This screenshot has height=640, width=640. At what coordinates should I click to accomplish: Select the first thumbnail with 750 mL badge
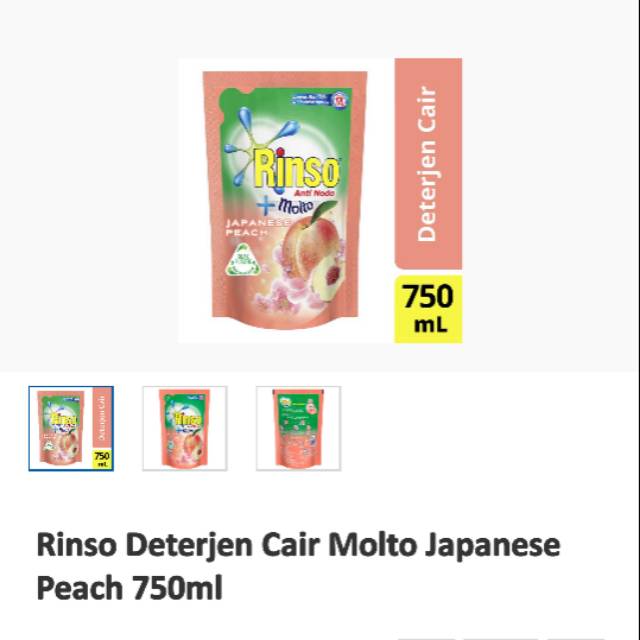71,428
